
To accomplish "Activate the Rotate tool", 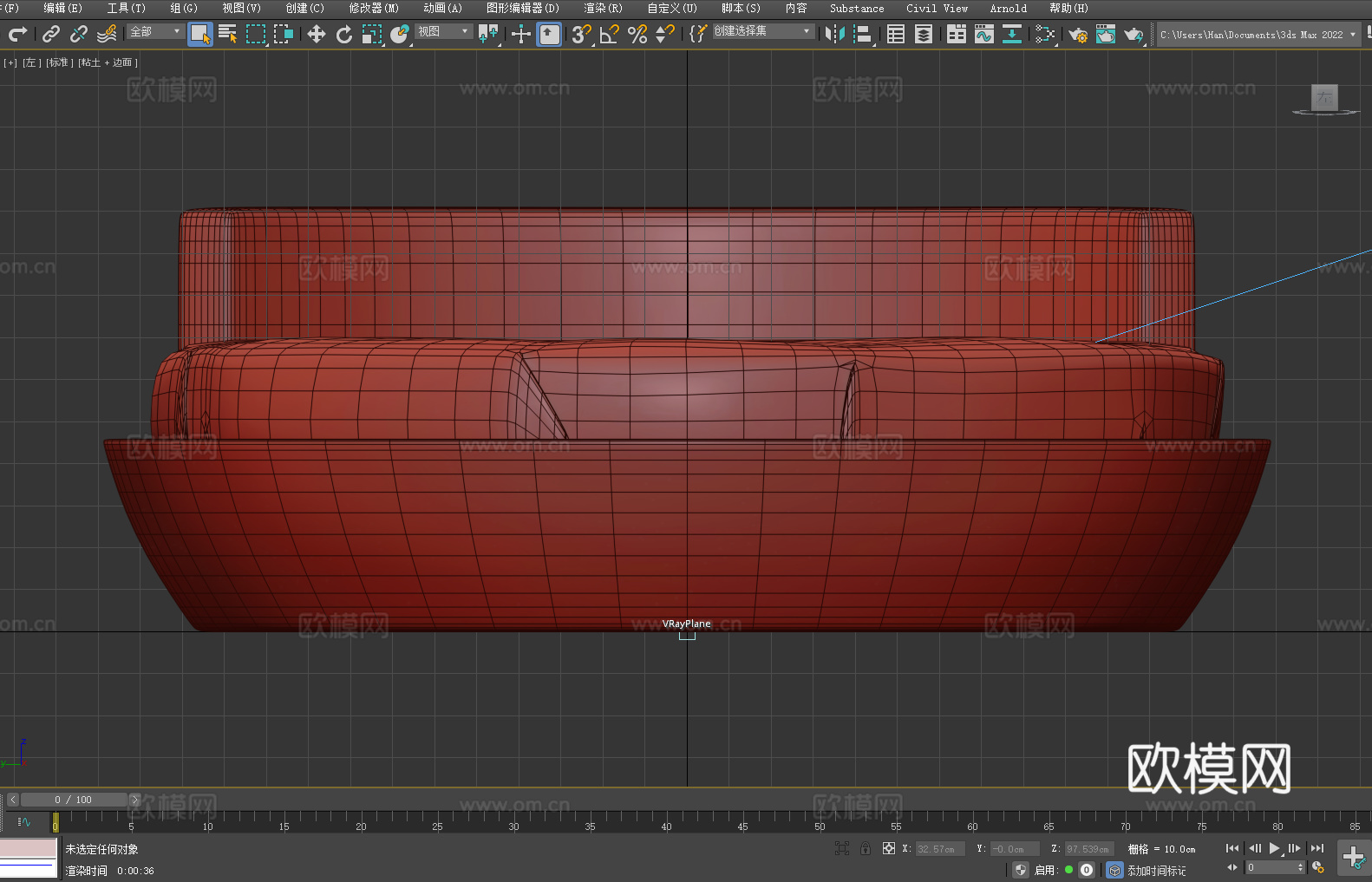I will (x=343, y=34).
